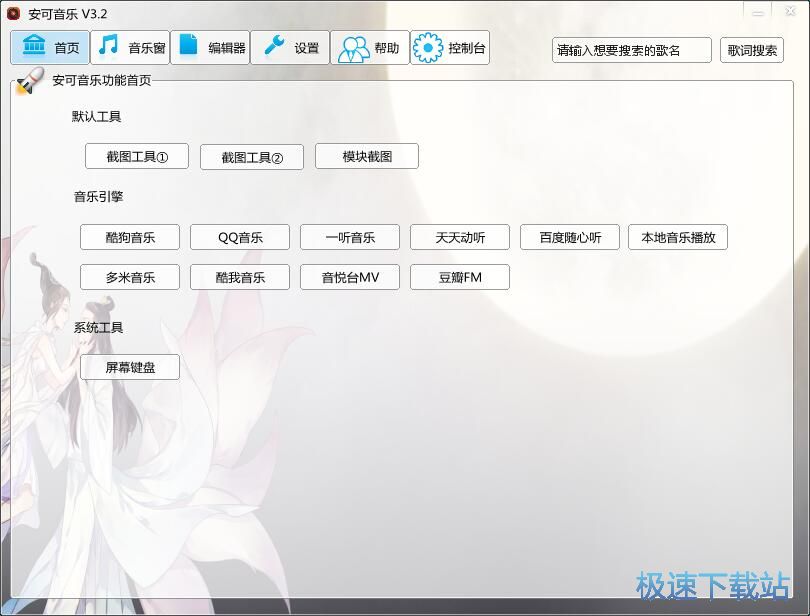810x616 pixels.
Task: Select the 百度随心听 engine
Action: 570,237
